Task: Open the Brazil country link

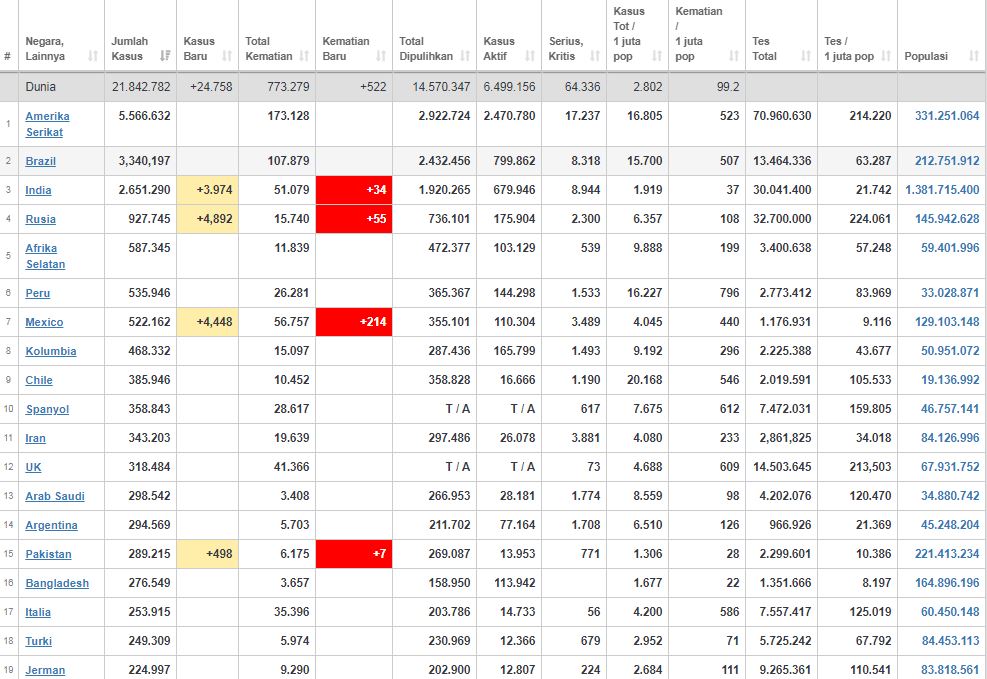Action: coord(41,161)
